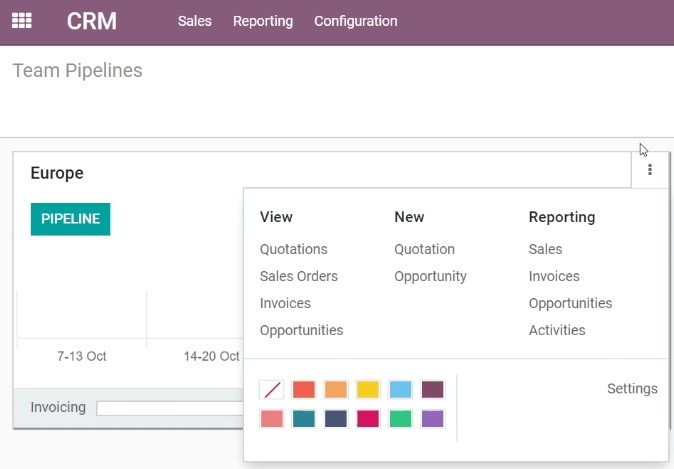This screenshot has height=469, width=674.
Task: Select the no-color swatch with red slash
Action: 272,390
